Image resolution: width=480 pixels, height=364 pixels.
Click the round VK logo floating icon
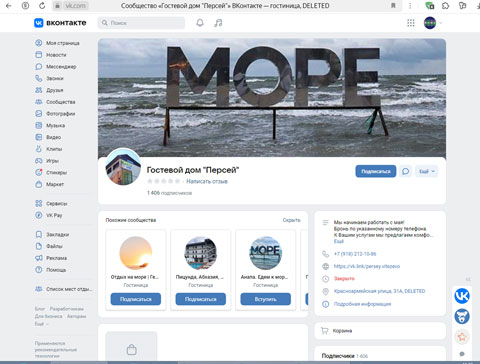point(462,296)
